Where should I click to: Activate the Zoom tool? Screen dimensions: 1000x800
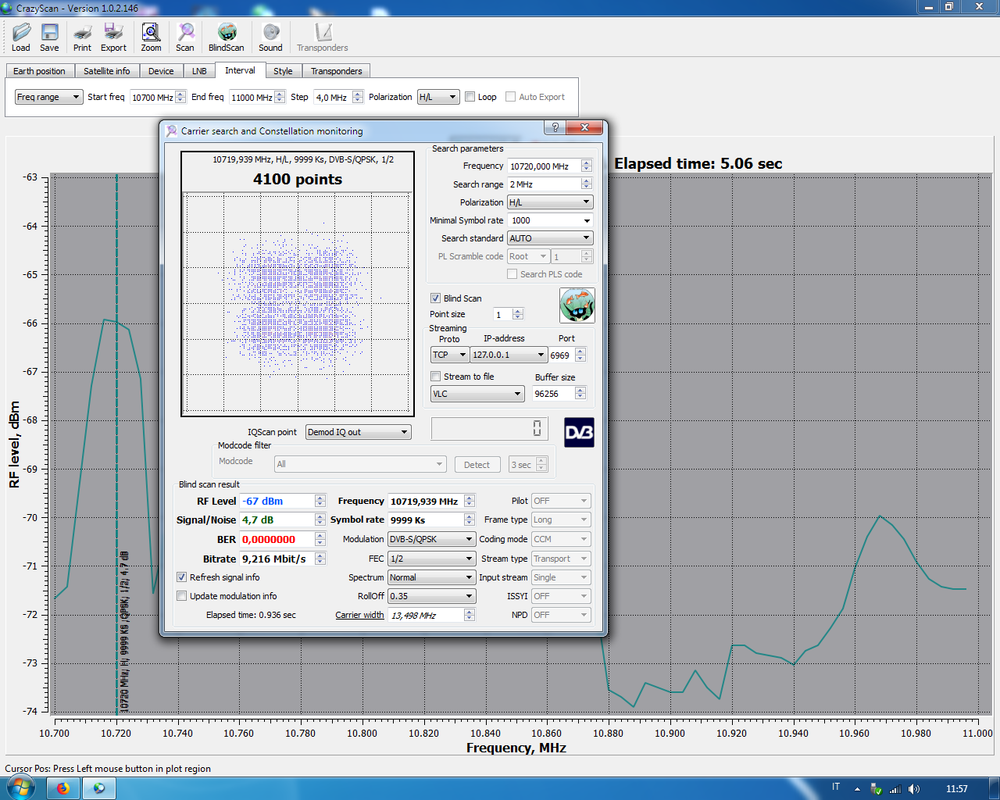point(151,37)
